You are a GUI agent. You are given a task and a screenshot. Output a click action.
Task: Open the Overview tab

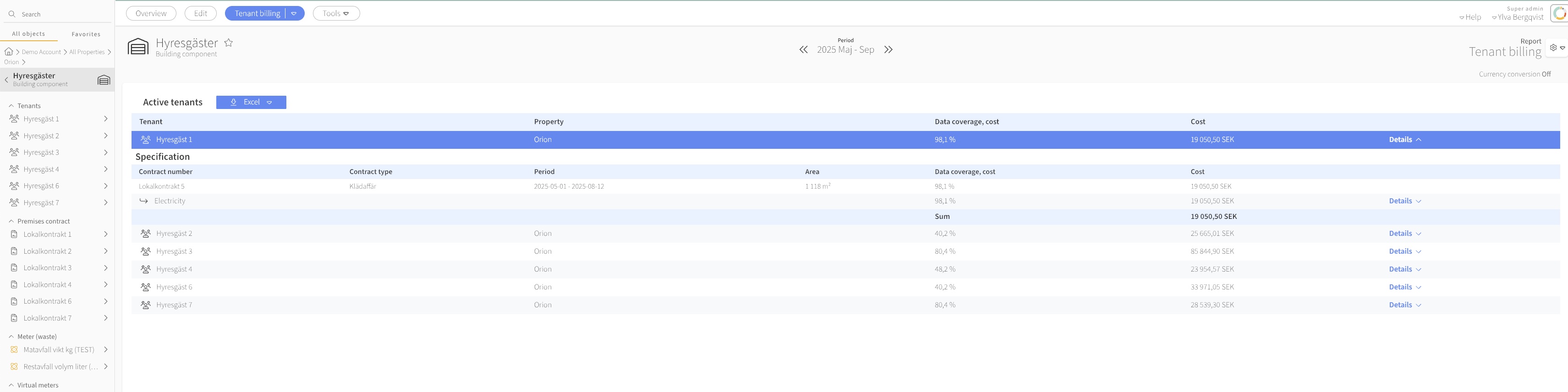pos(151,13)
